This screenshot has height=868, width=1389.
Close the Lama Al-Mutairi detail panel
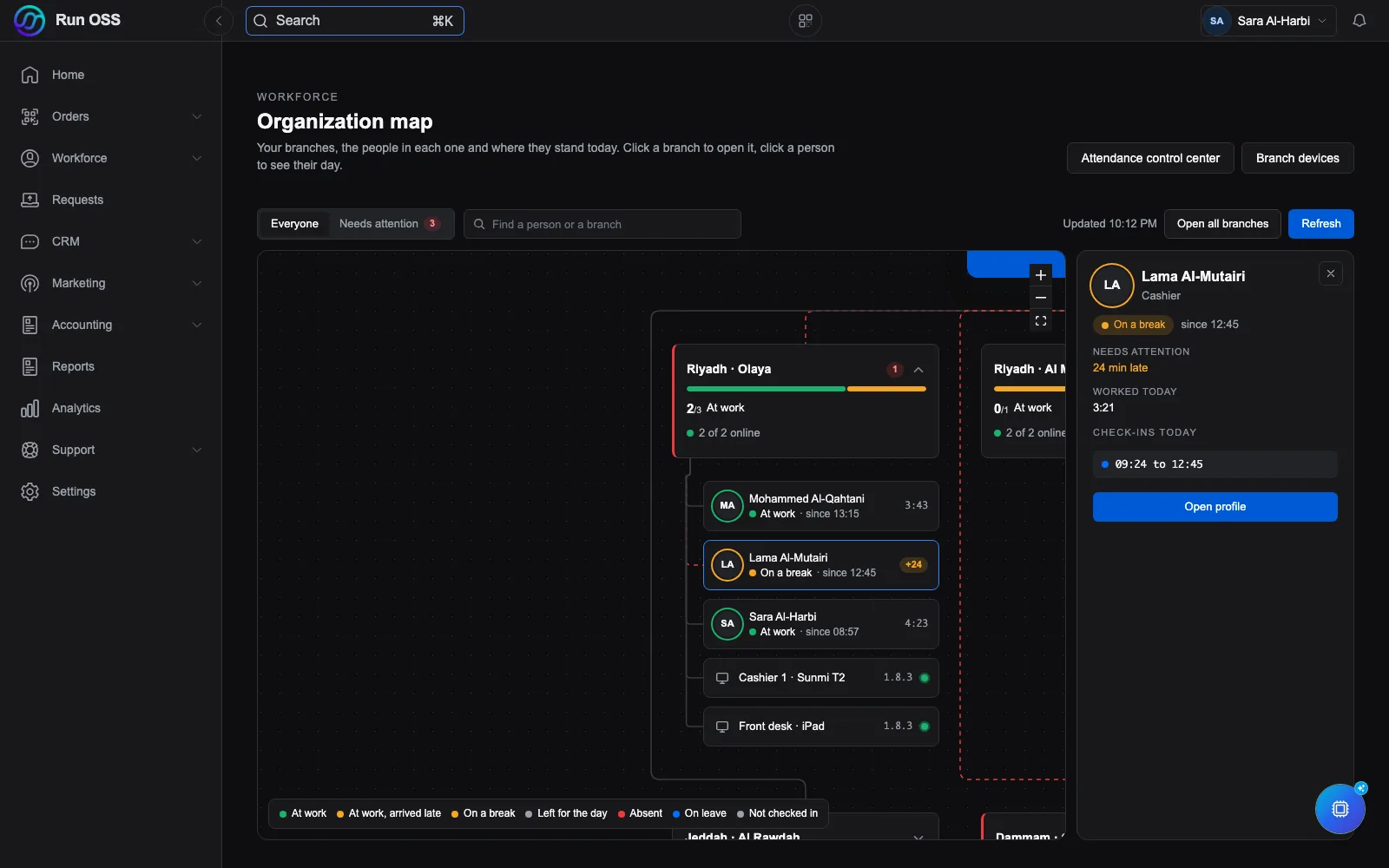click(x=1331, y=273)
